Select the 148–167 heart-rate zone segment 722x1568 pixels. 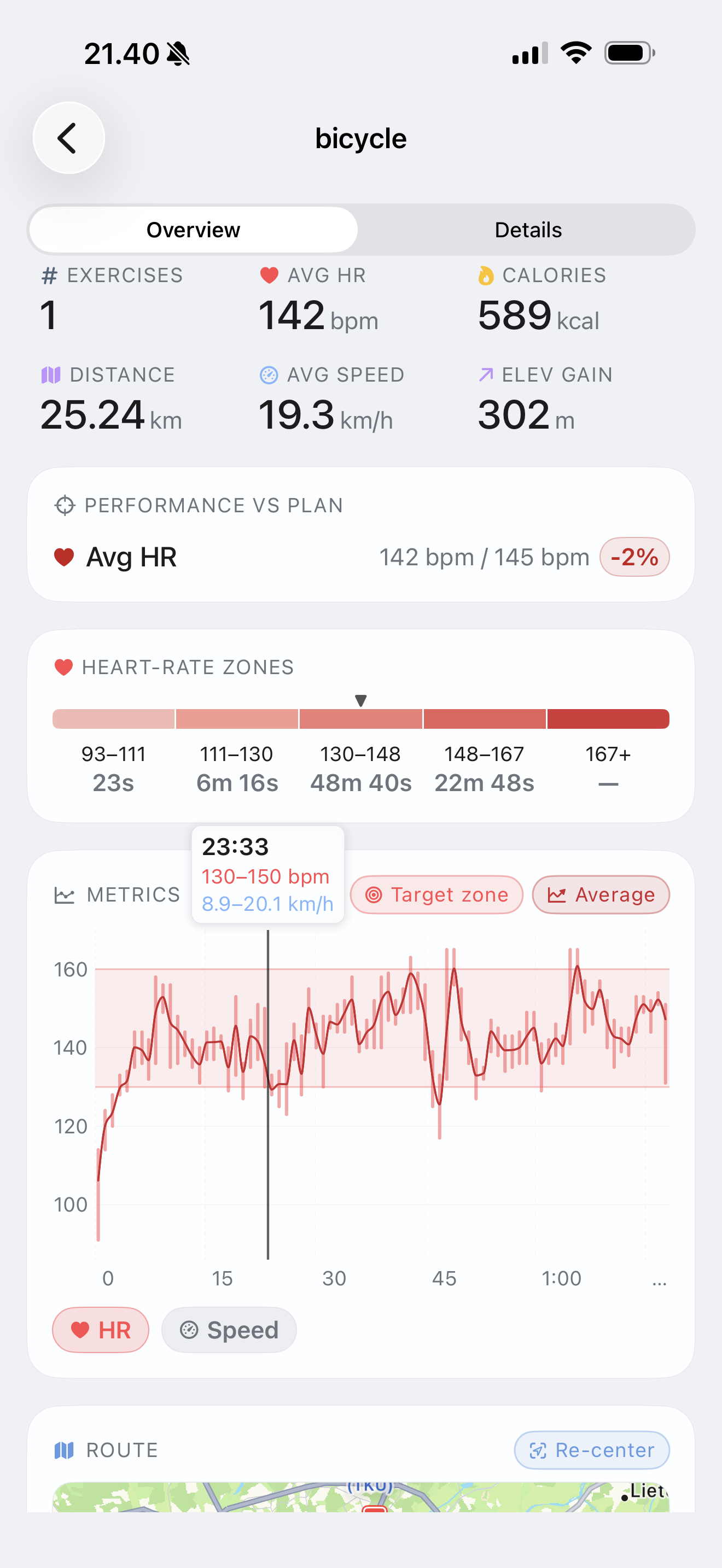click(485, 719)
